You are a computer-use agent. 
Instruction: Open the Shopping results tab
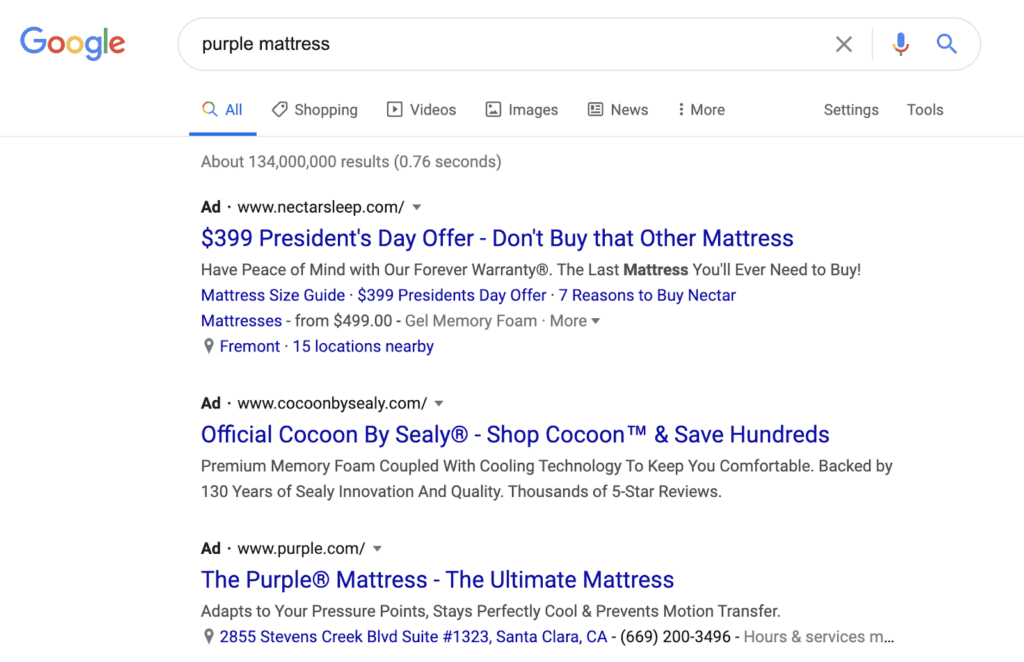click(314, 110)
